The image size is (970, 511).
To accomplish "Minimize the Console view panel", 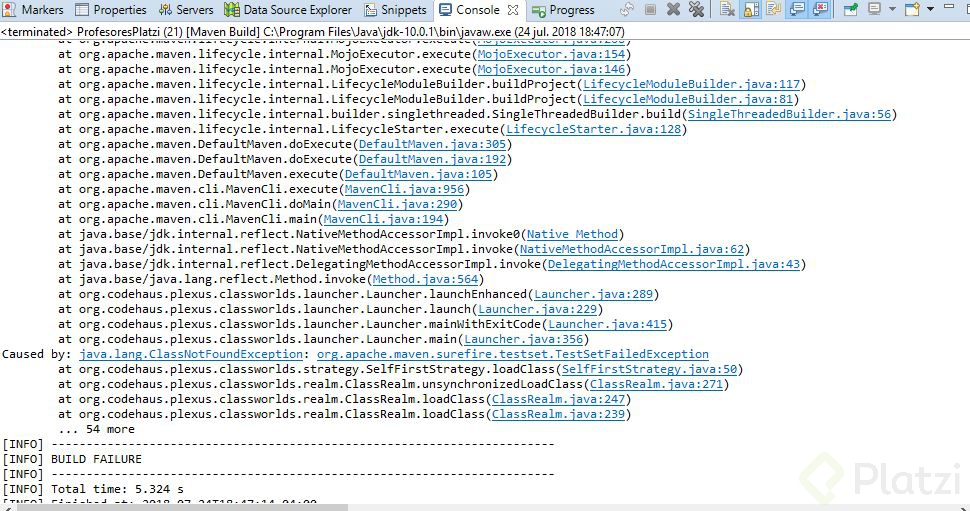I will (949, 6).
